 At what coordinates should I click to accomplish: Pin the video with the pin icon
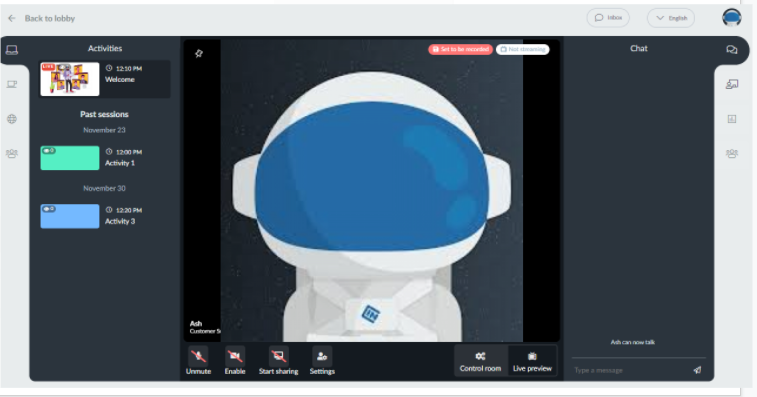[199, 53]
